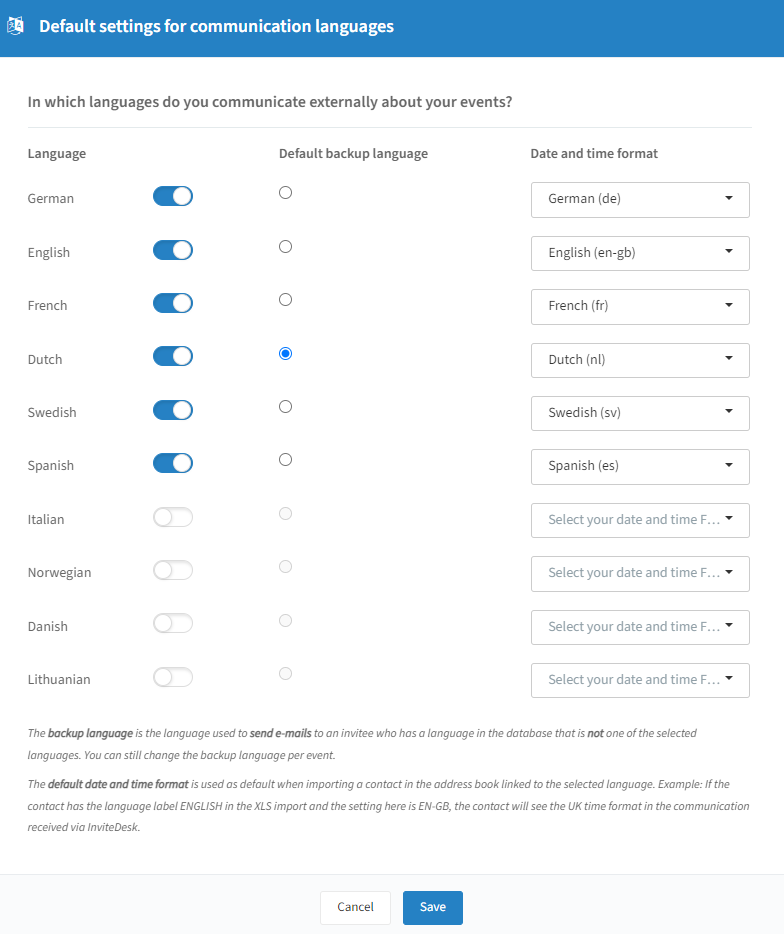
Task: Set German as default backup language
Action: coord(285,192)
